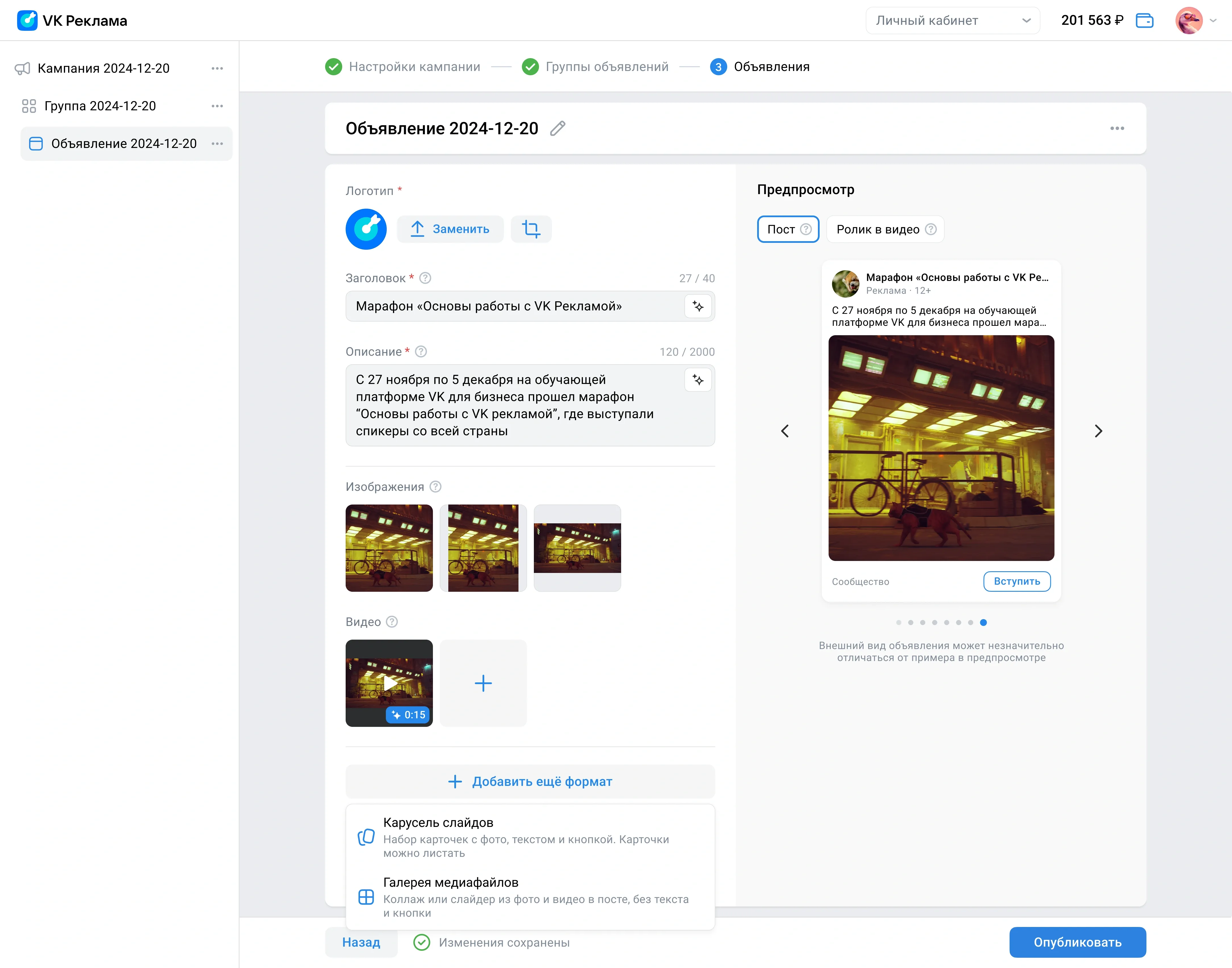This screenshot has height=968, width=1232.
Task: Play the 0:15 video thumbnail
Action: [389, 683]
